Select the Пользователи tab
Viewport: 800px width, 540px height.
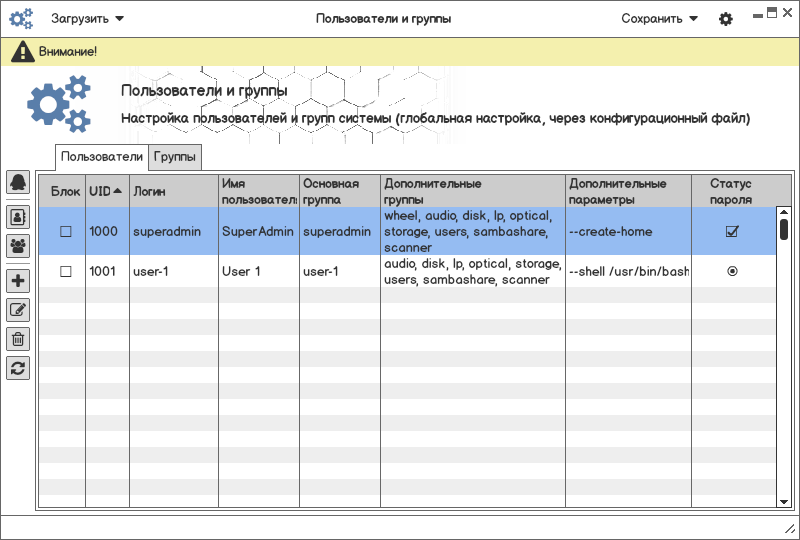point(102,157)
